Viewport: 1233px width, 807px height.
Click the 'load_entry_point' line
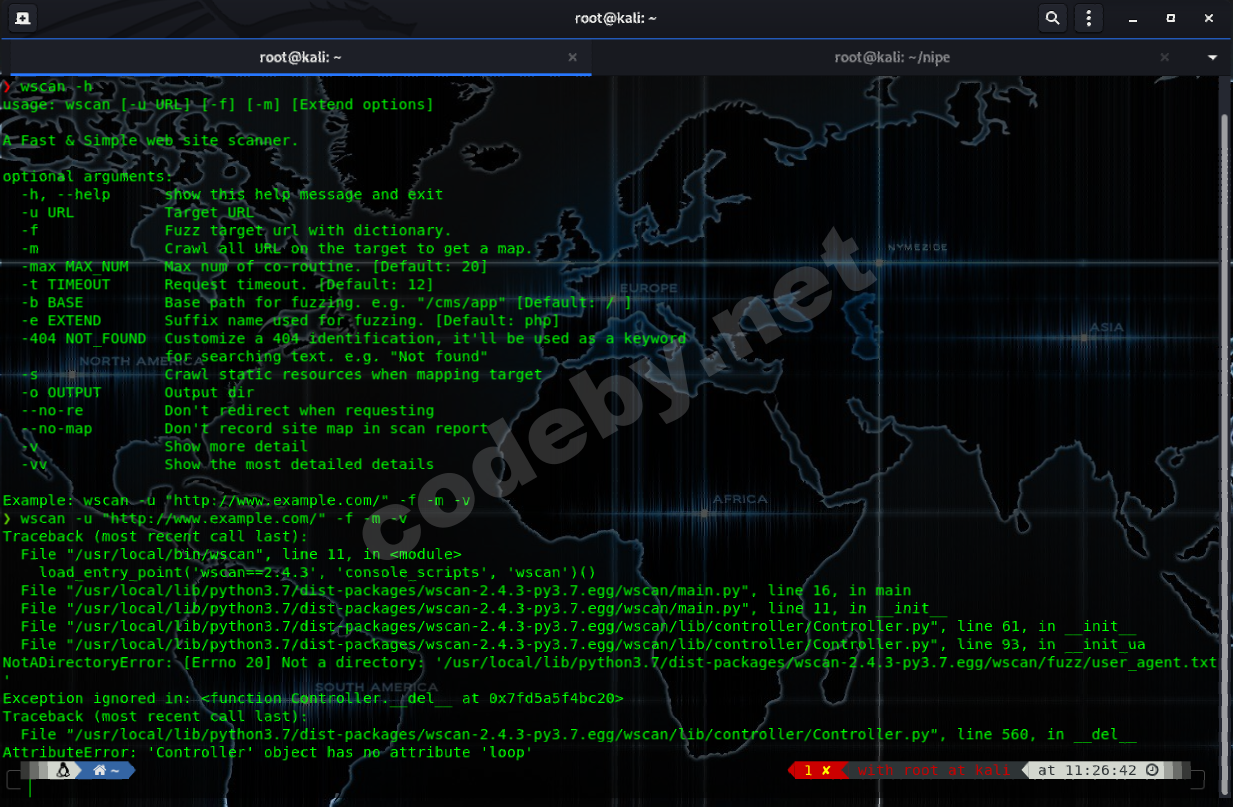point(317,572)
